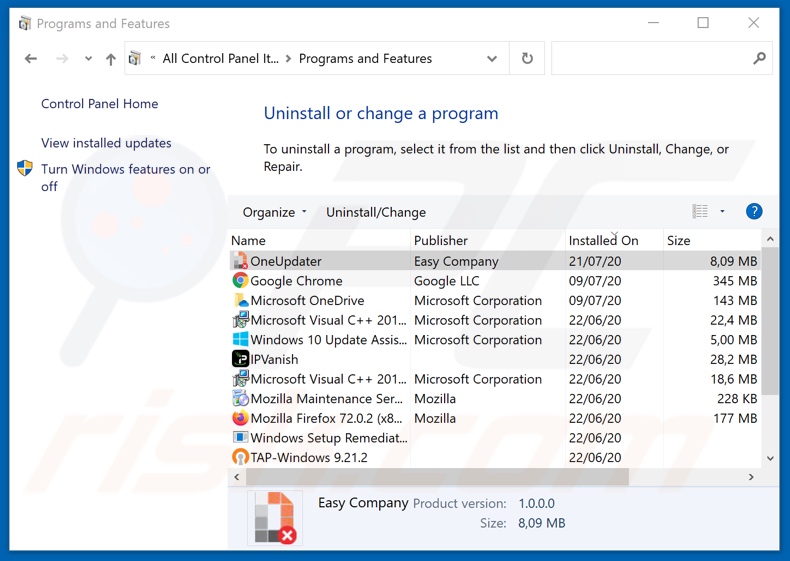Click the horizontal scrollbar thumb
Image resolution: width=790 pixels, height=561 pixels.
point(437,477)
